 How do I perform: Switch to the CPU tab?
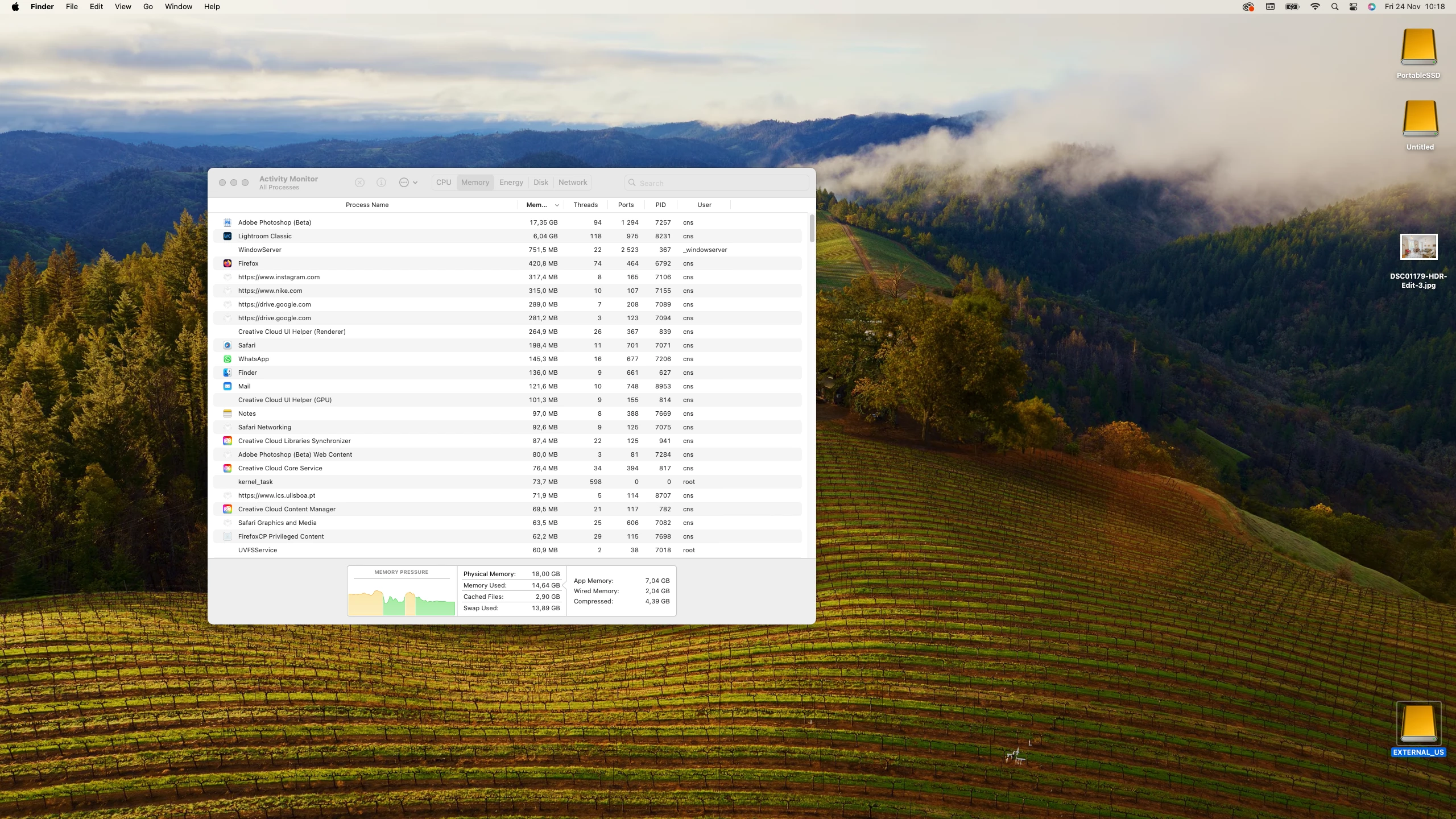[x=444, y=183]
